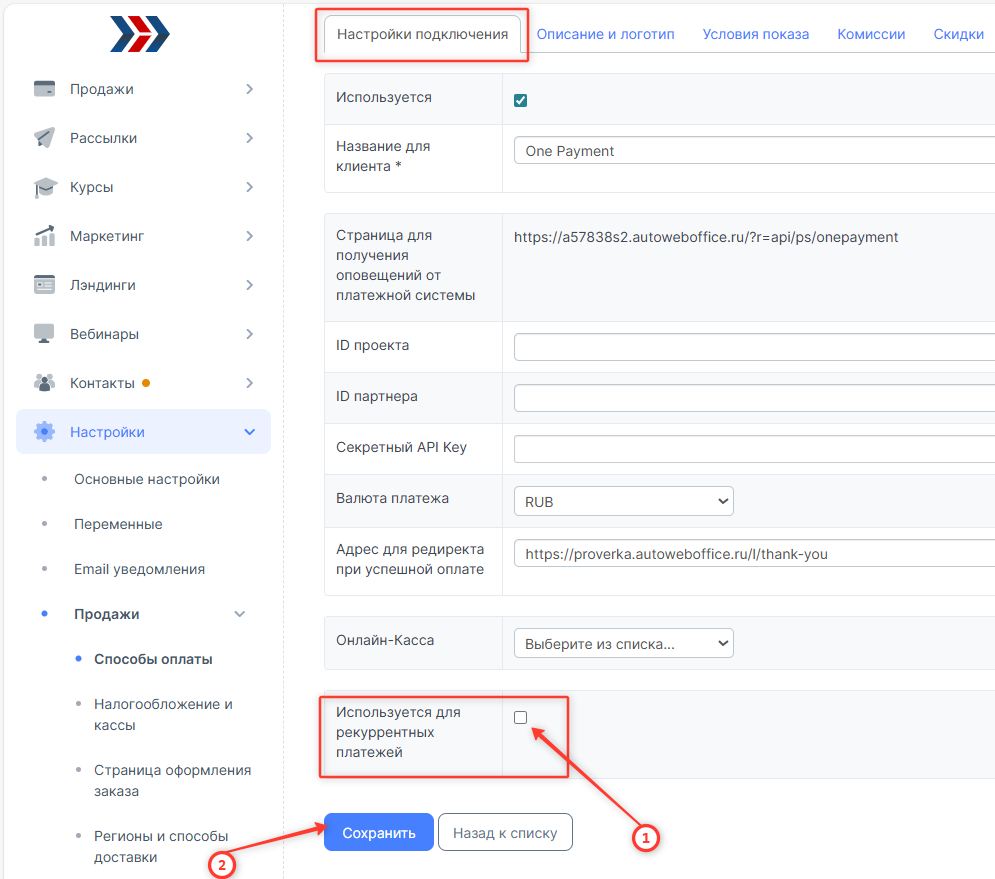The image size is (995, 879).
Task: Collapse the Продажи submenu chevron under Настройки
Action: 240,614
